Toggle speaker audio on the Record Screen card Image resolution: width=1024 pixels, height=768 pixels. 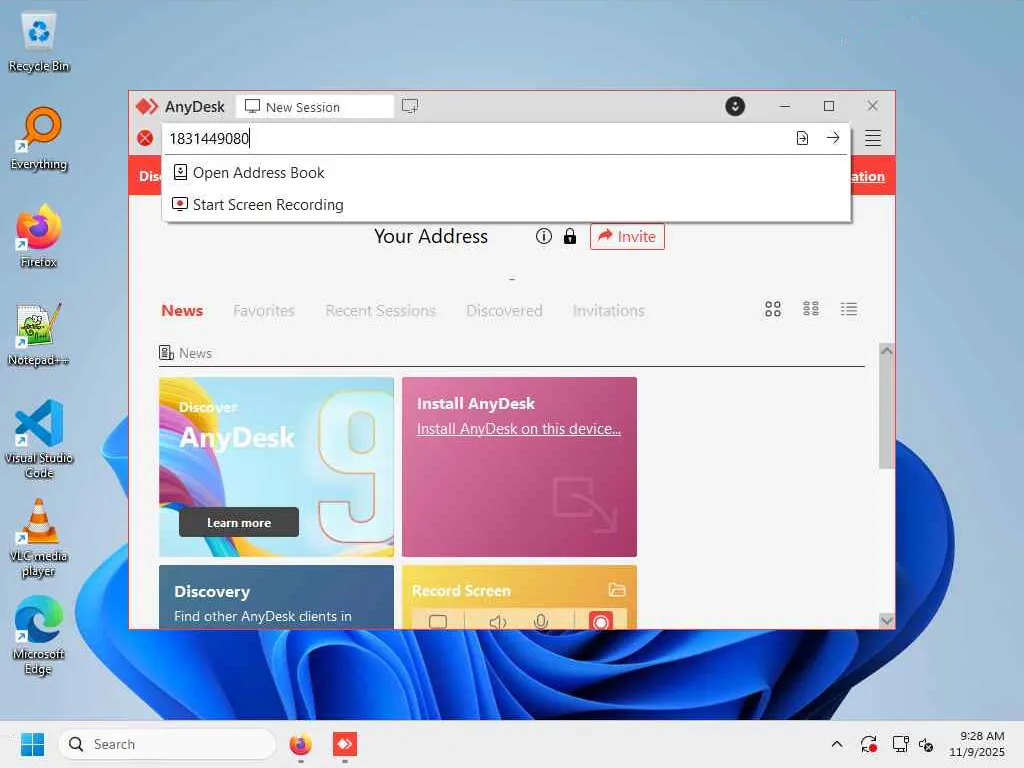[498, 622]
